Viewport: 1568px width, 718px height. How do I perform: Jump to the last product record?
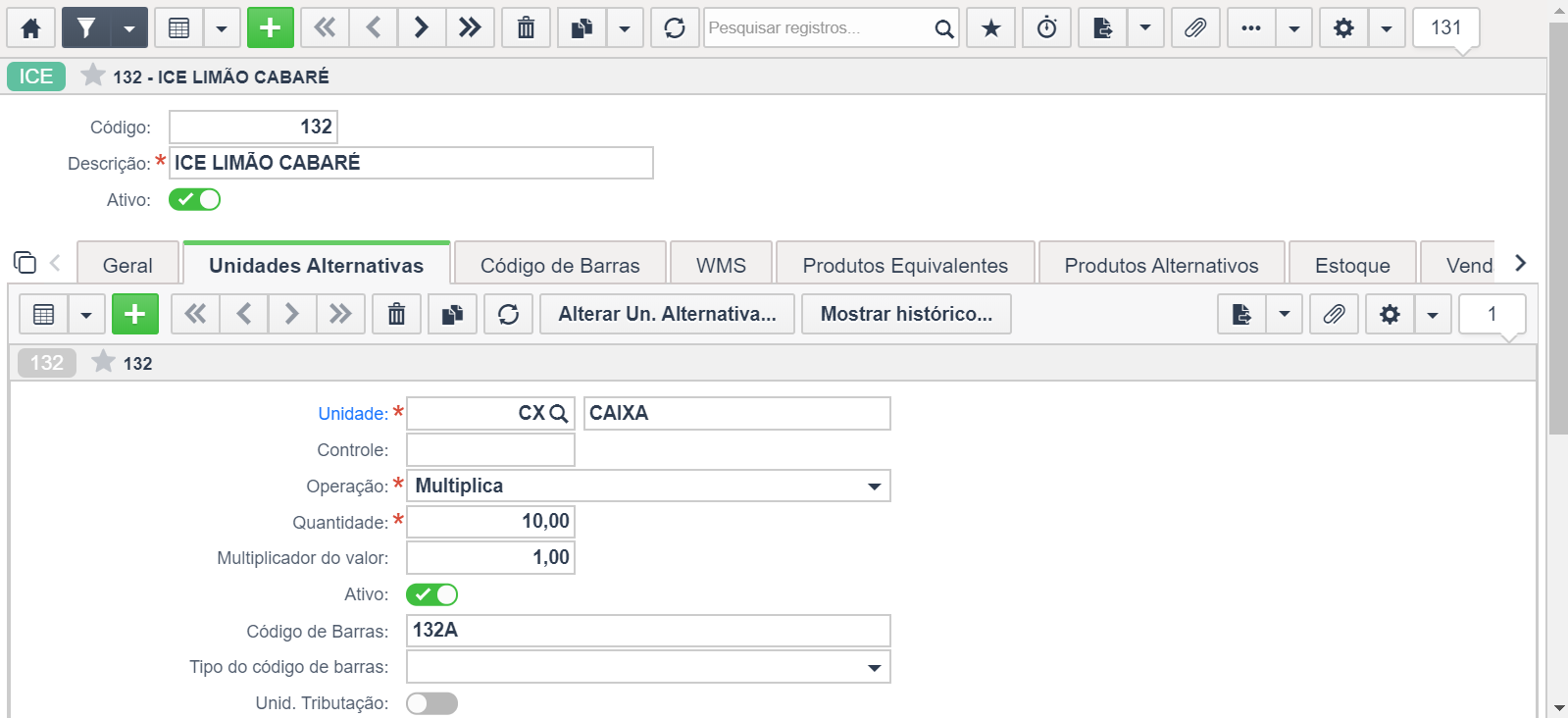(470, 27)
